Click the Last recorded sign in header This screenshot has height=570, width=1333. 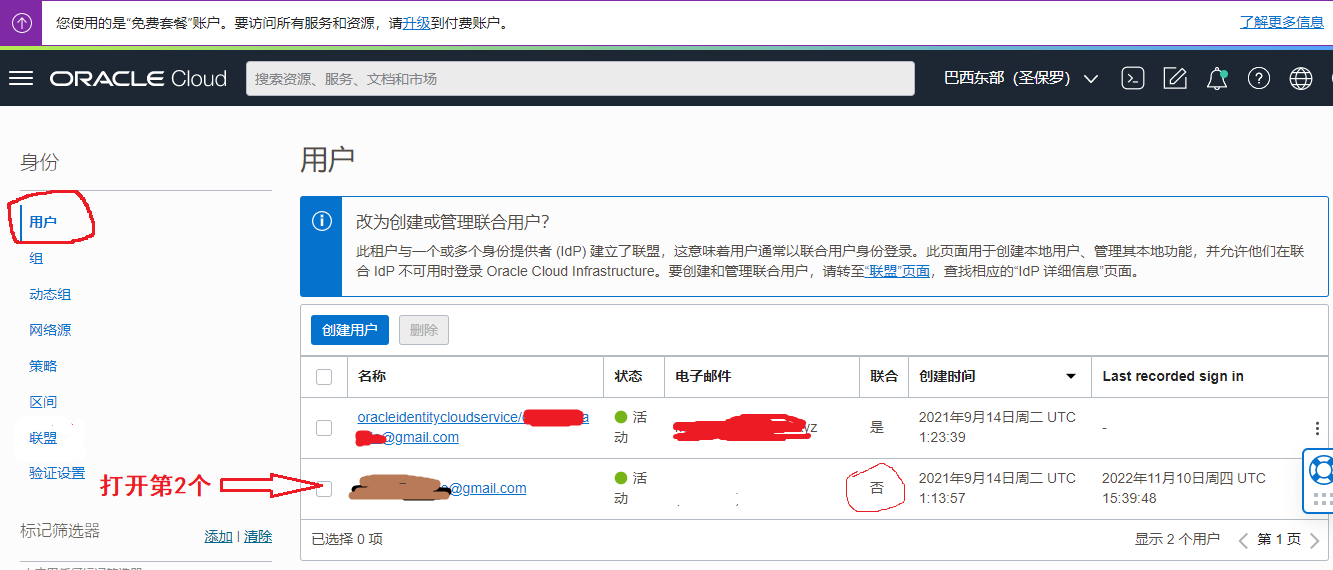[1173, 376]
